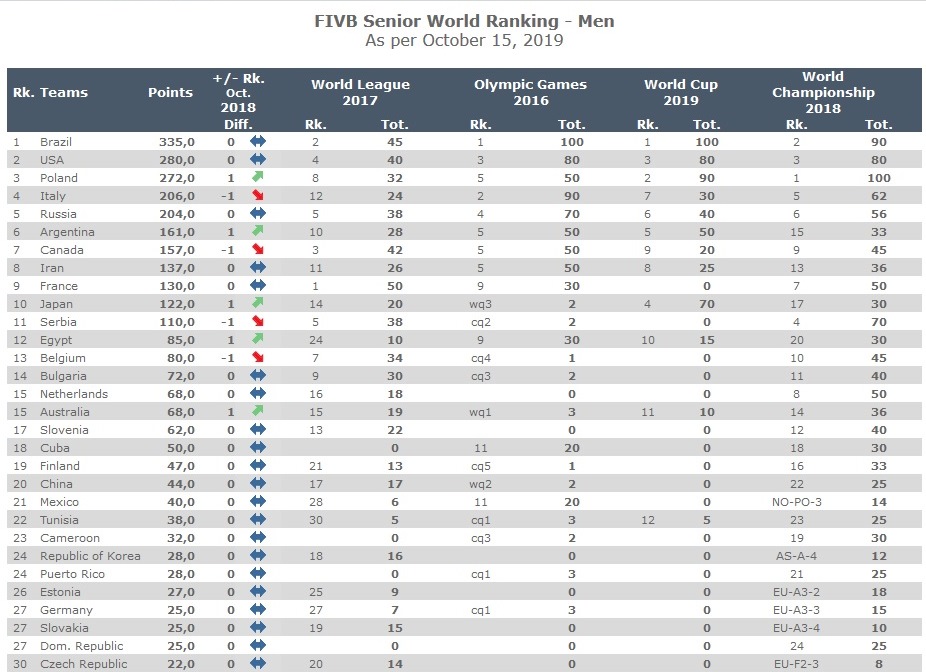Click the red down arrow in Belgium row

257,357
